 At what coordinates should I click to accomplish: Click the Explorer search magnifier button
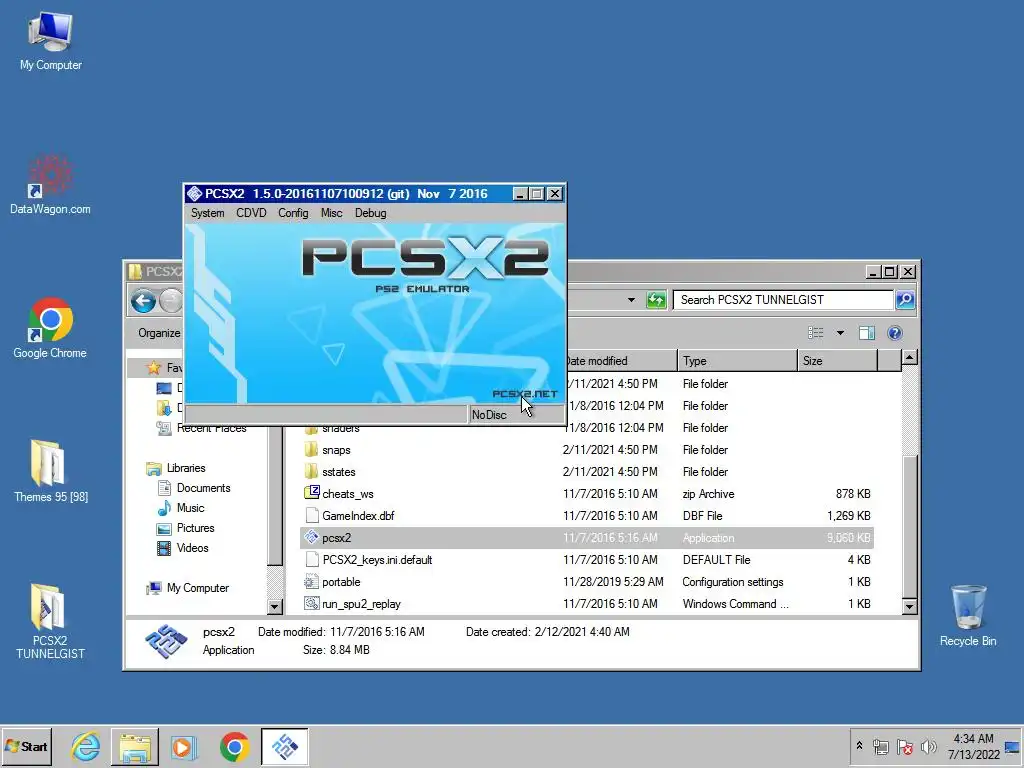pos(905,300)
